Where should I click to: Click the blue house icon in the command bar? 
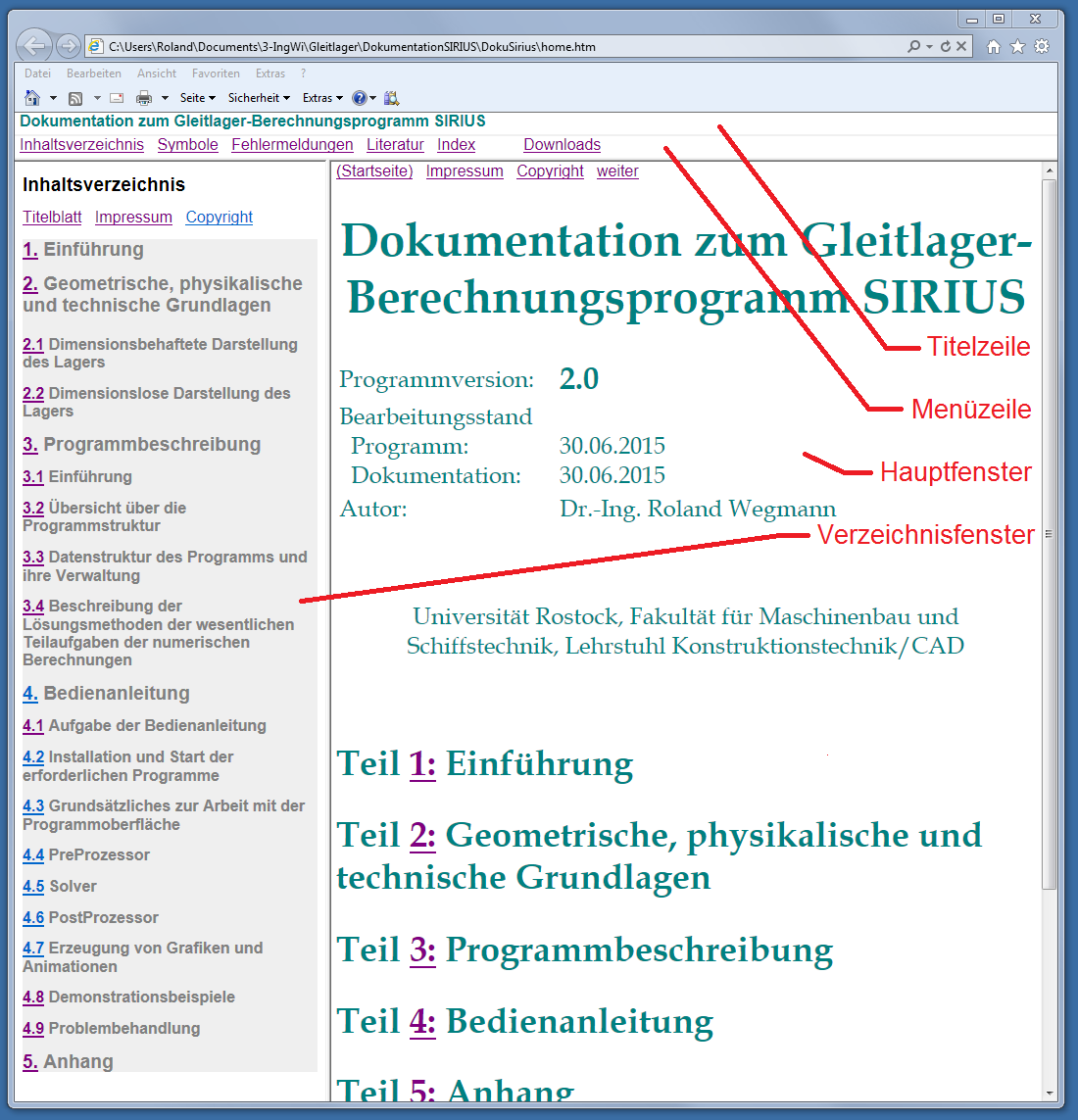[x=33, y=98]
